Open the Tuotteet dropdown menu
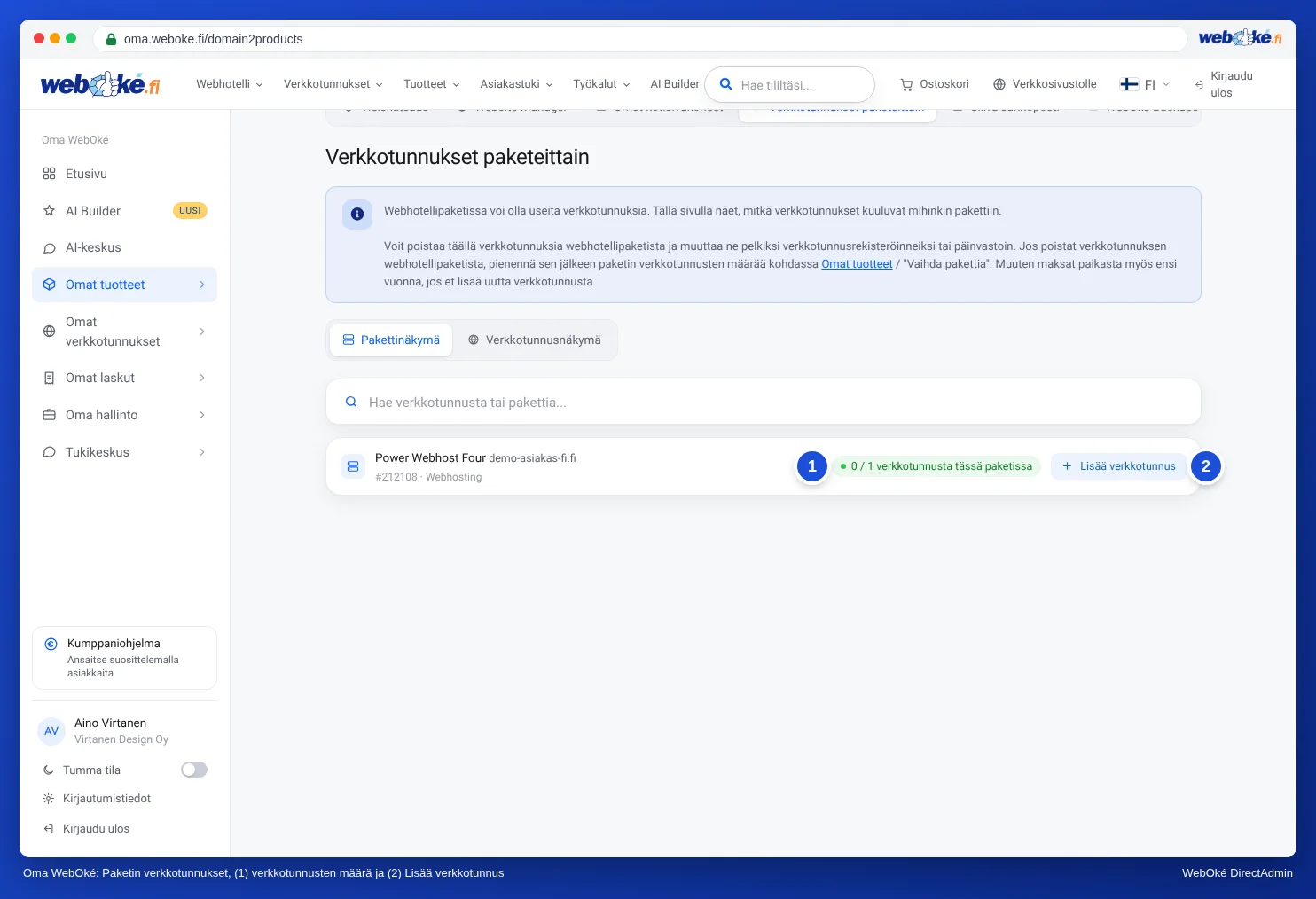 point(431,84)
